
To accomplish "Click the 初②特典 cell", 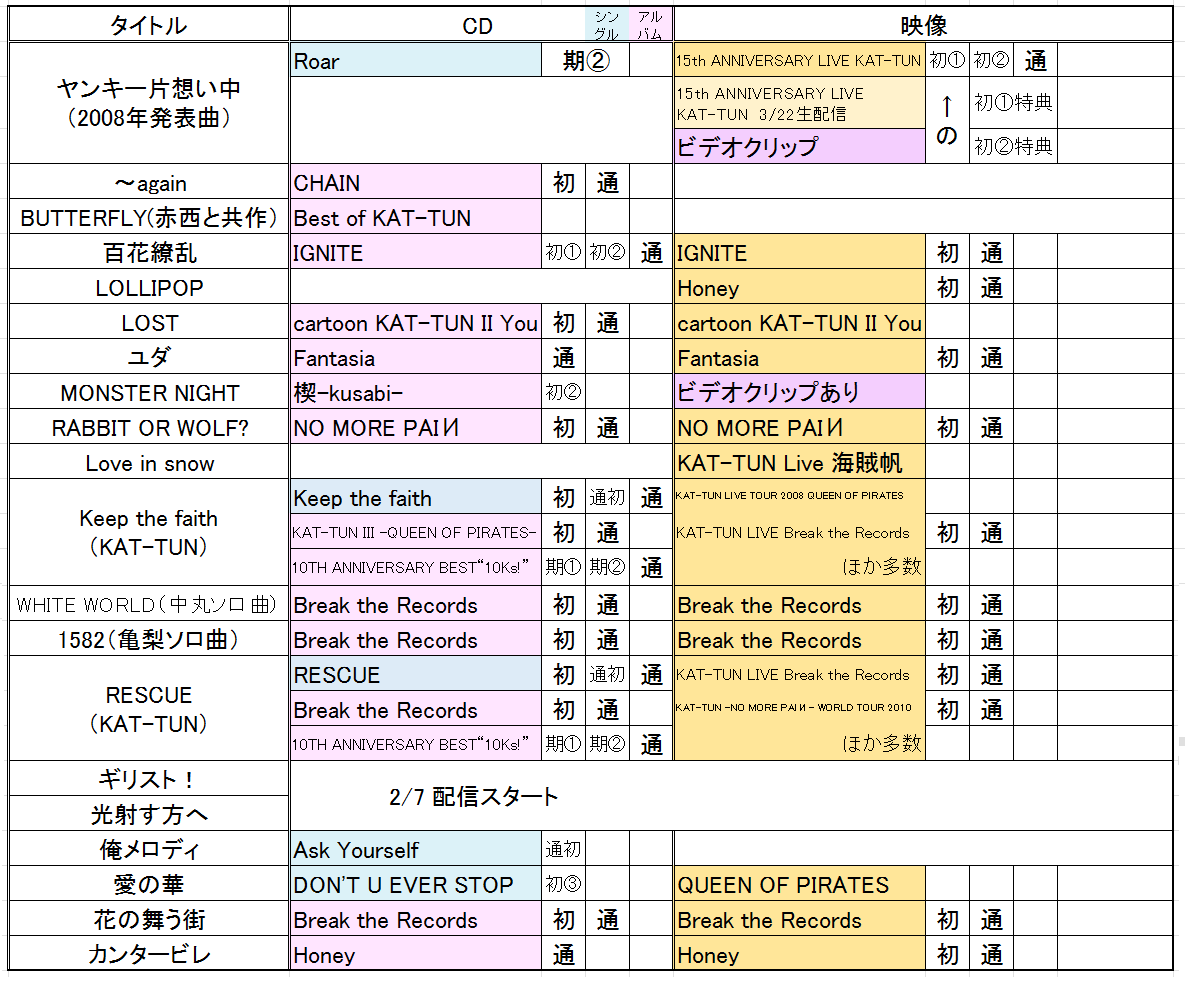I will 1013,146.
